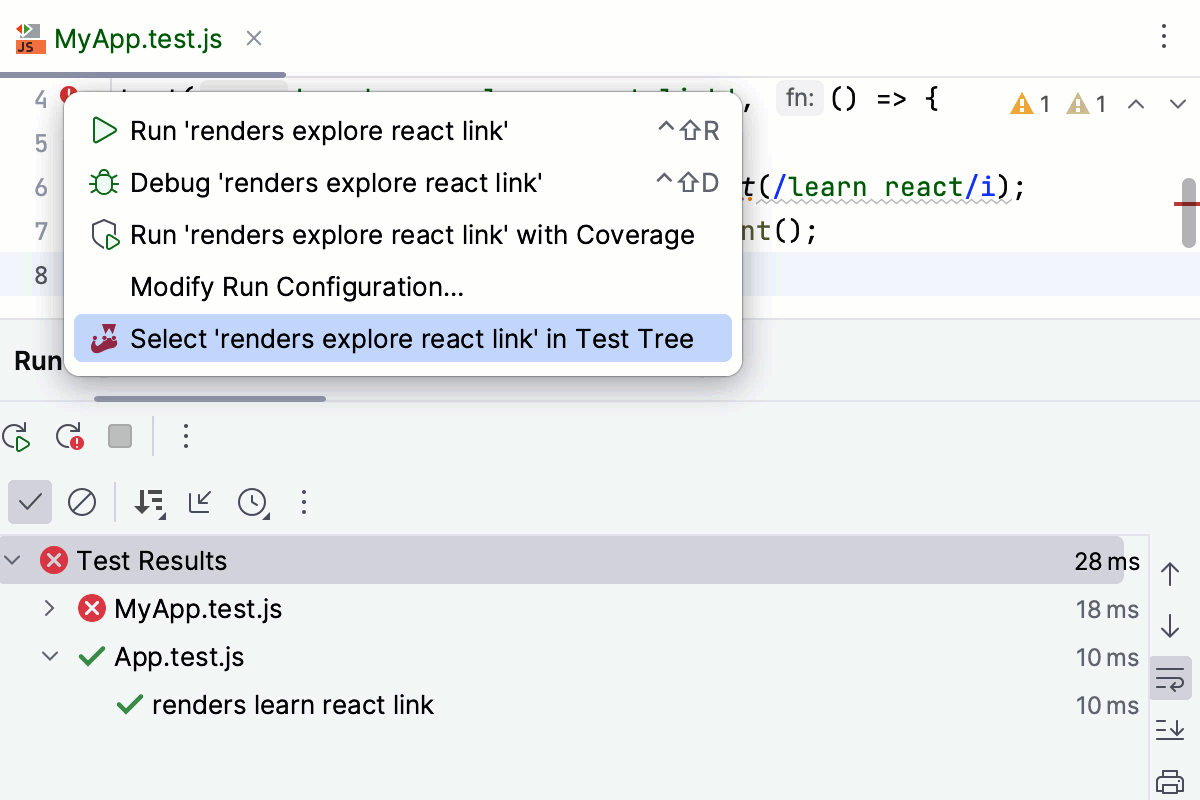Screen dimensions: 1200x800
Task: Click Modify Run Configuration in the popup
Action: [x=297, y=287]
